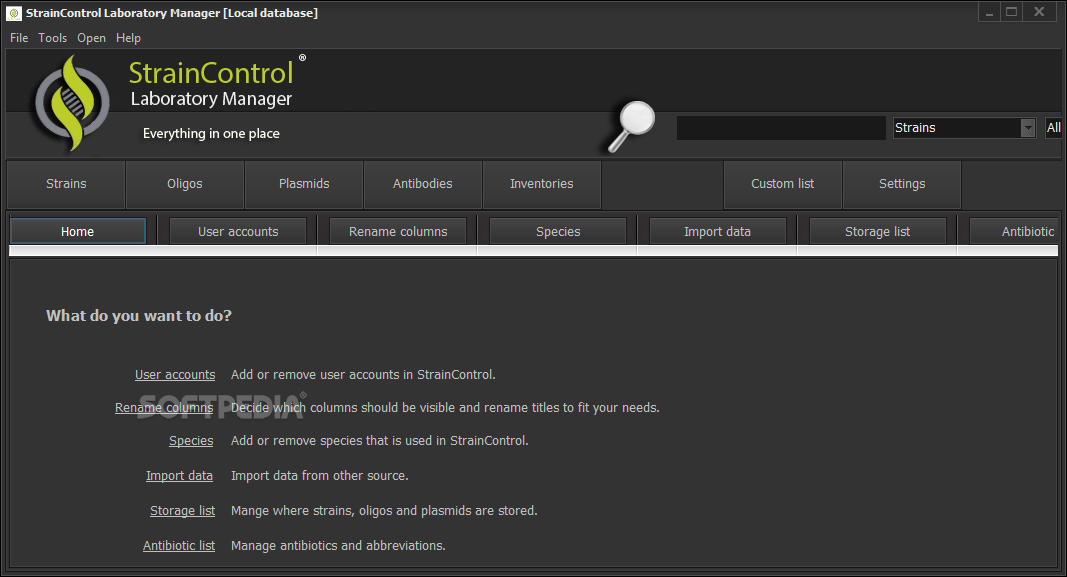Click the Antibiotic toolbar button
The image size is (1067, 577).
tap(1014, 231)
